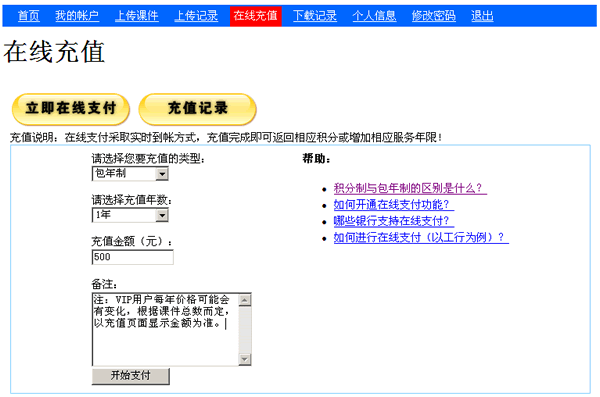
Task: Click the 开始支付 button
Action: pyautogui.click(x=130, y=376)
